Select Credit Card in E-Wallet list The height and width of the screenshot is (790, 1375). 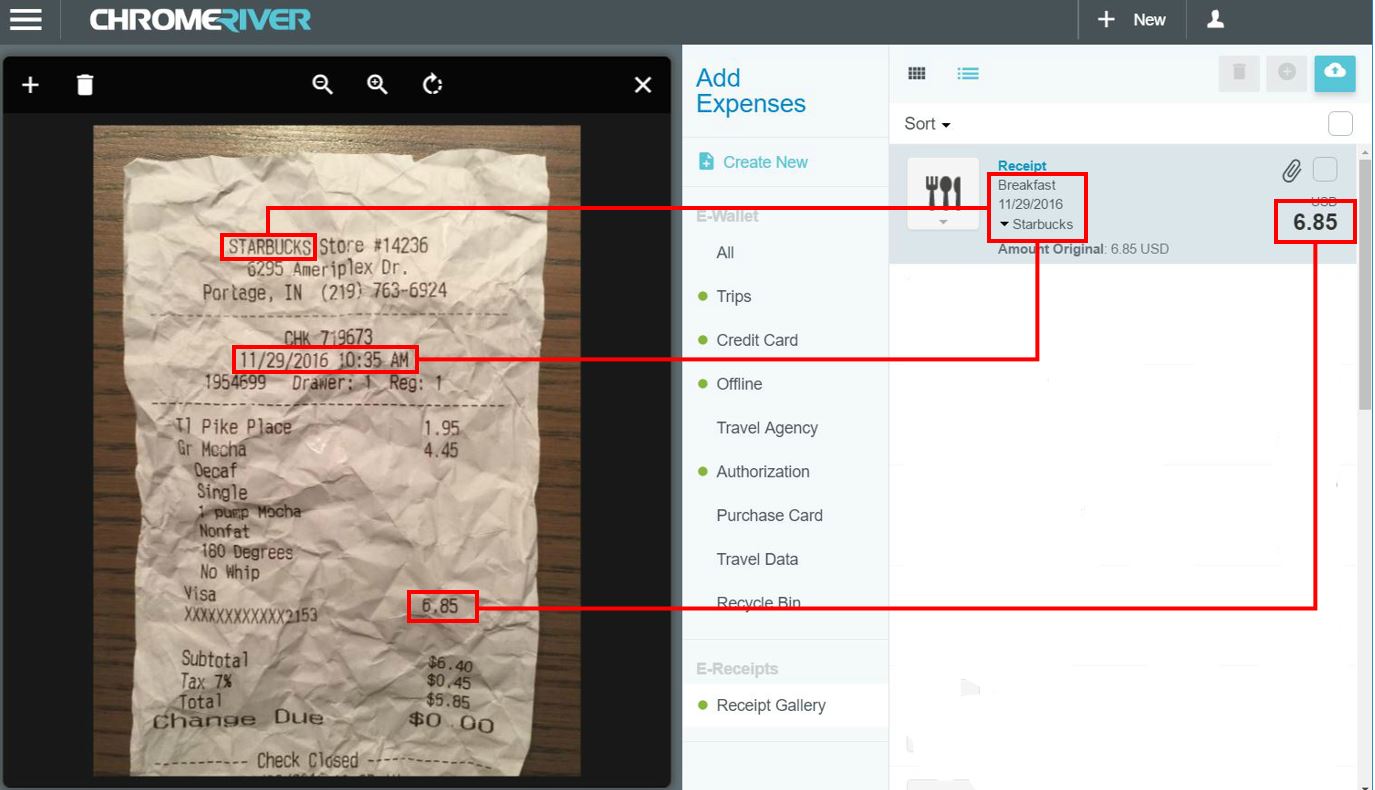point(756,340)
